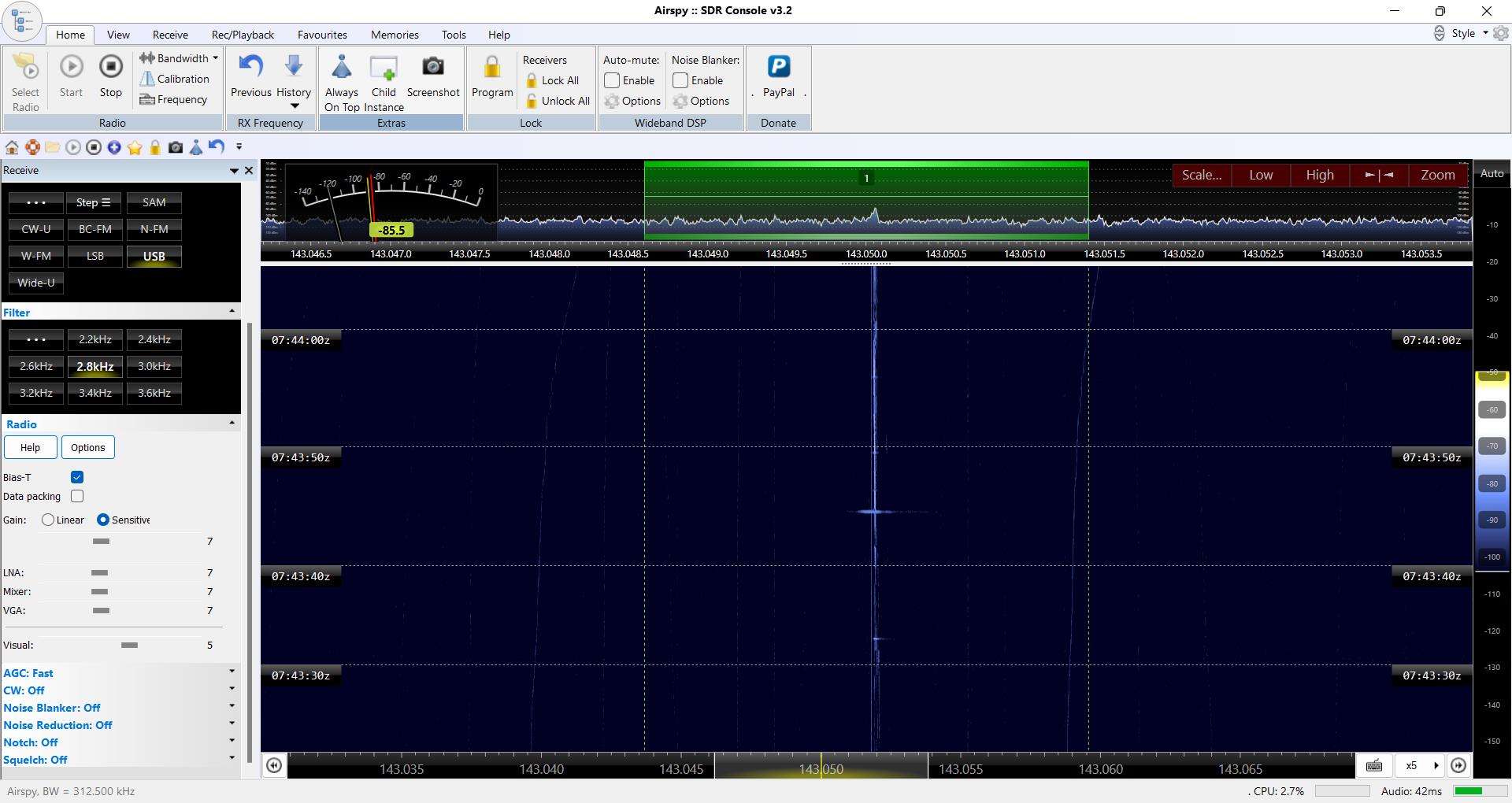Open the Tools tab
This screenshot has height=803, width=1512.
tap(454, 35)
